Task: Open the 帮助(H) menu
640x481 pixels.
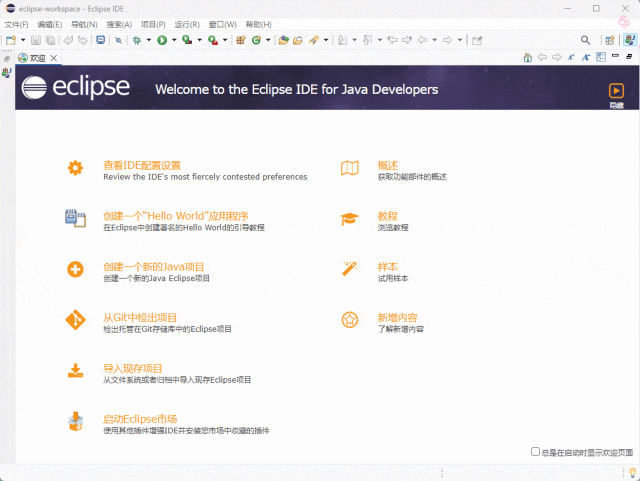Action: (258, 24)
